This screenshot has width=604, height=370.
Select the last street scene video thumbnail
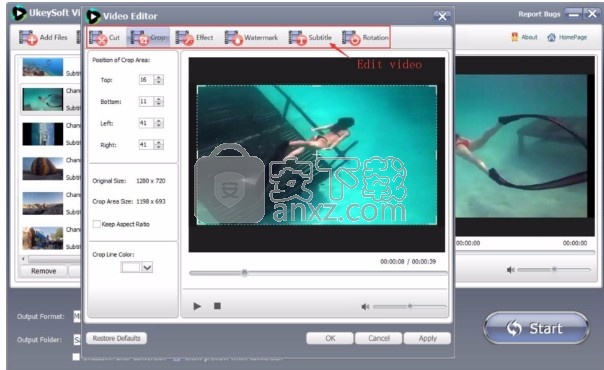42,238
